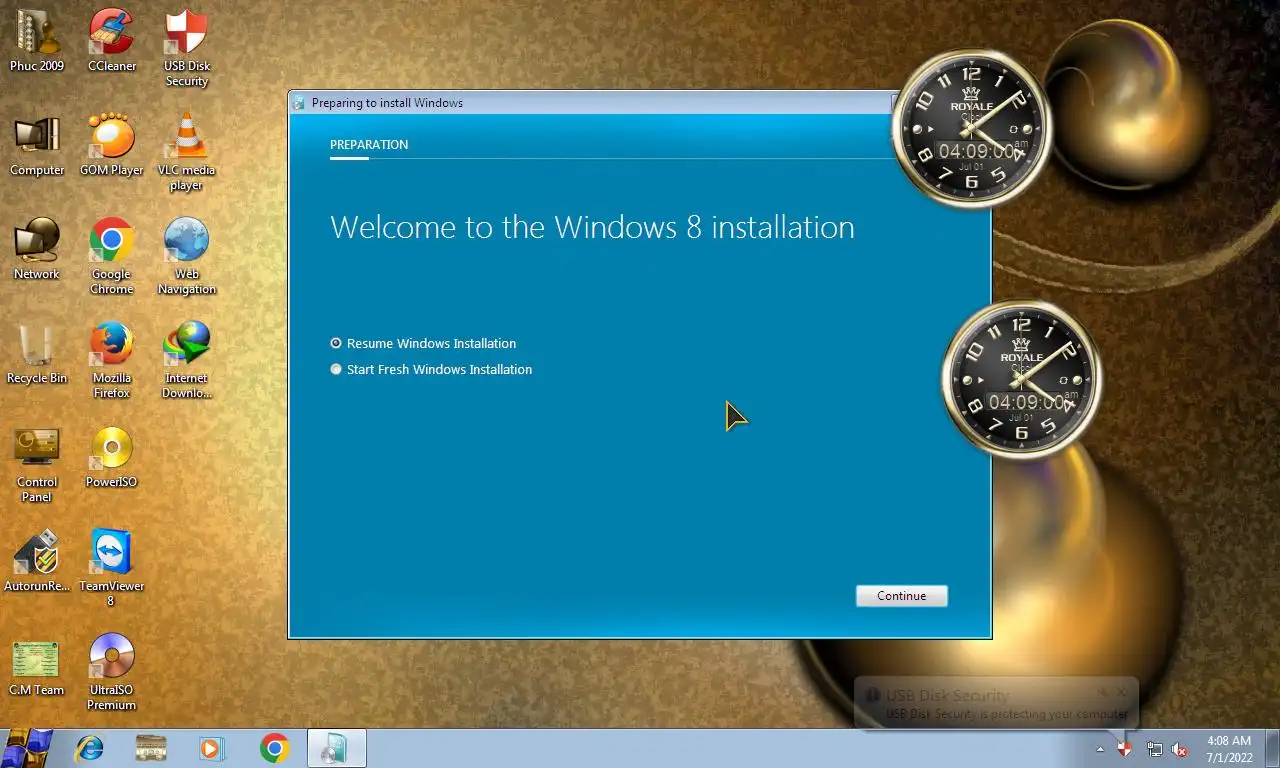
Task: Open the Web Navigation shortcut
Action: click(x=187, y=256)
